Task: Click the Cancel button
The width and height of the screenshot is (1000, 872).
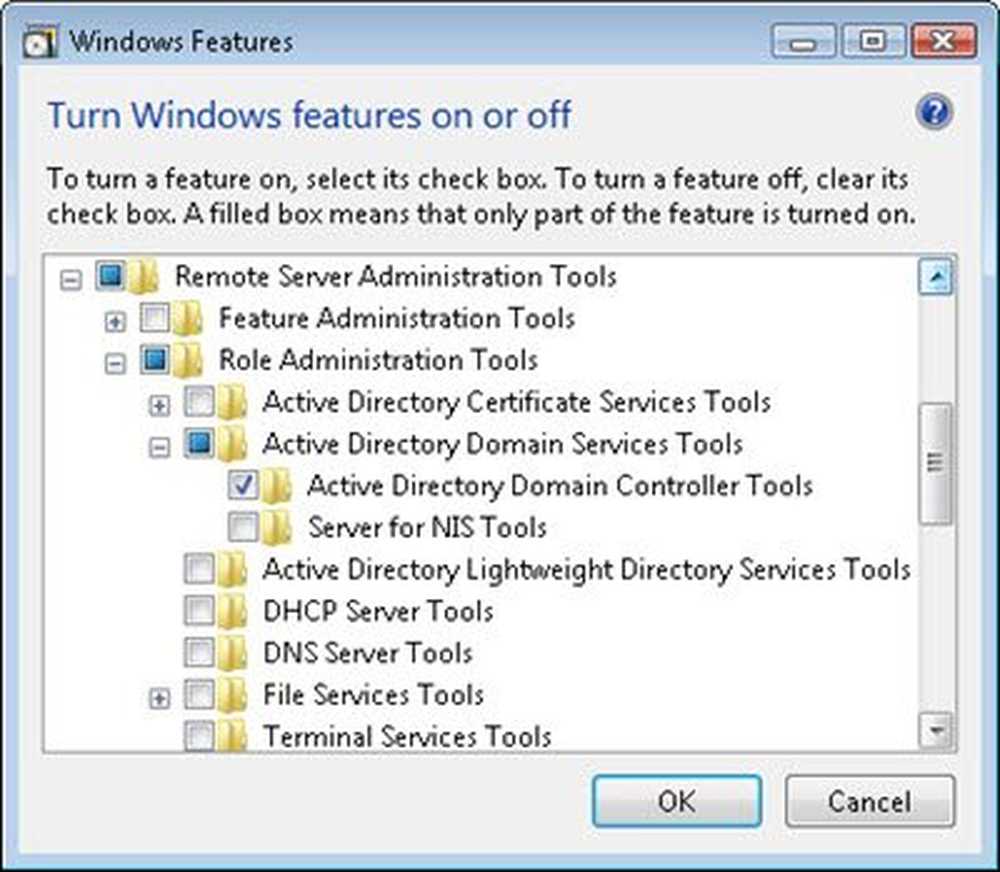Action: (870, 801)
